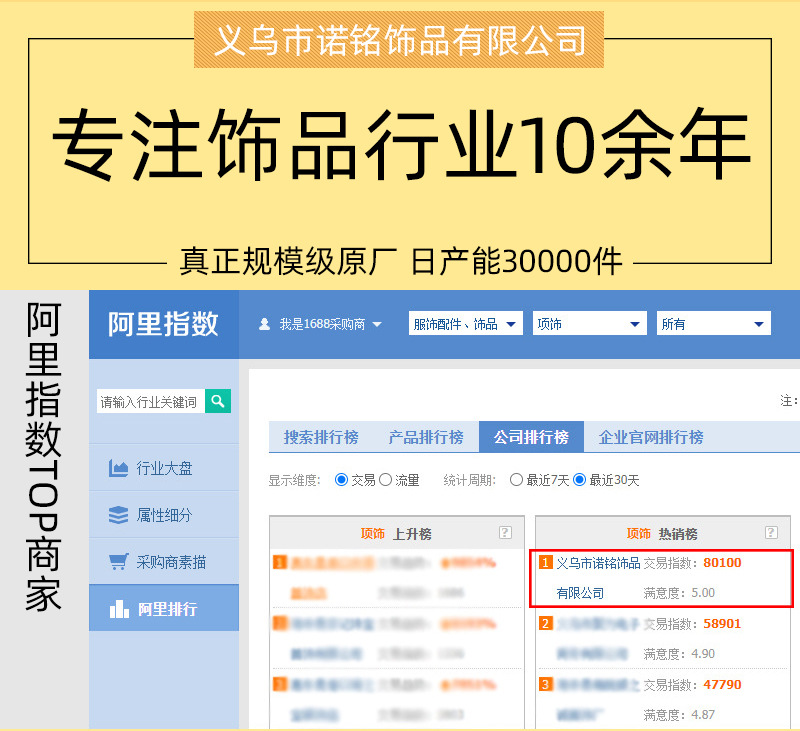Switch to the 产品排行榜 tab
This screenshot has width=800, height=731.
tap(426, 437)
